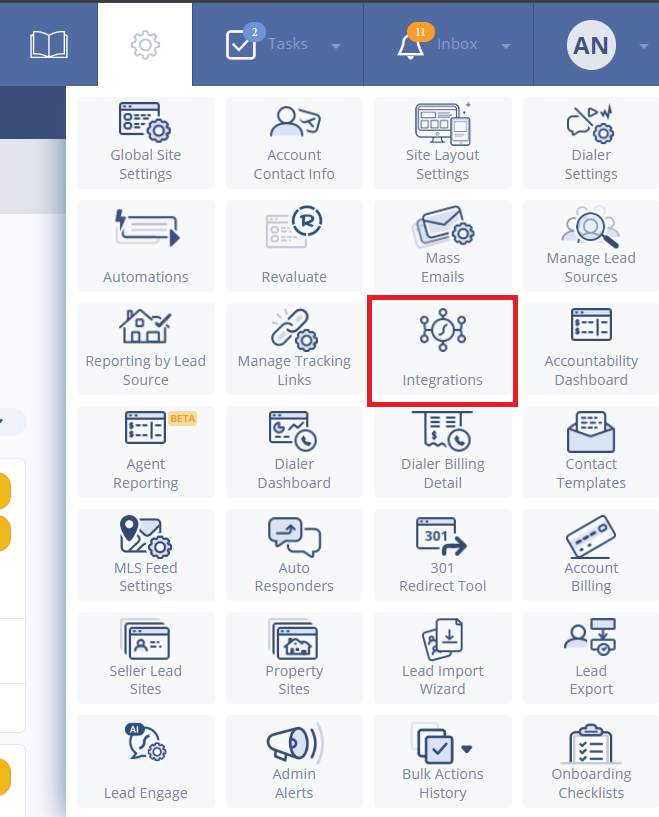The width and height of the screenshot is (659, 817).
Task: Open the Inbox bell notifications
Action: [411, 46]
